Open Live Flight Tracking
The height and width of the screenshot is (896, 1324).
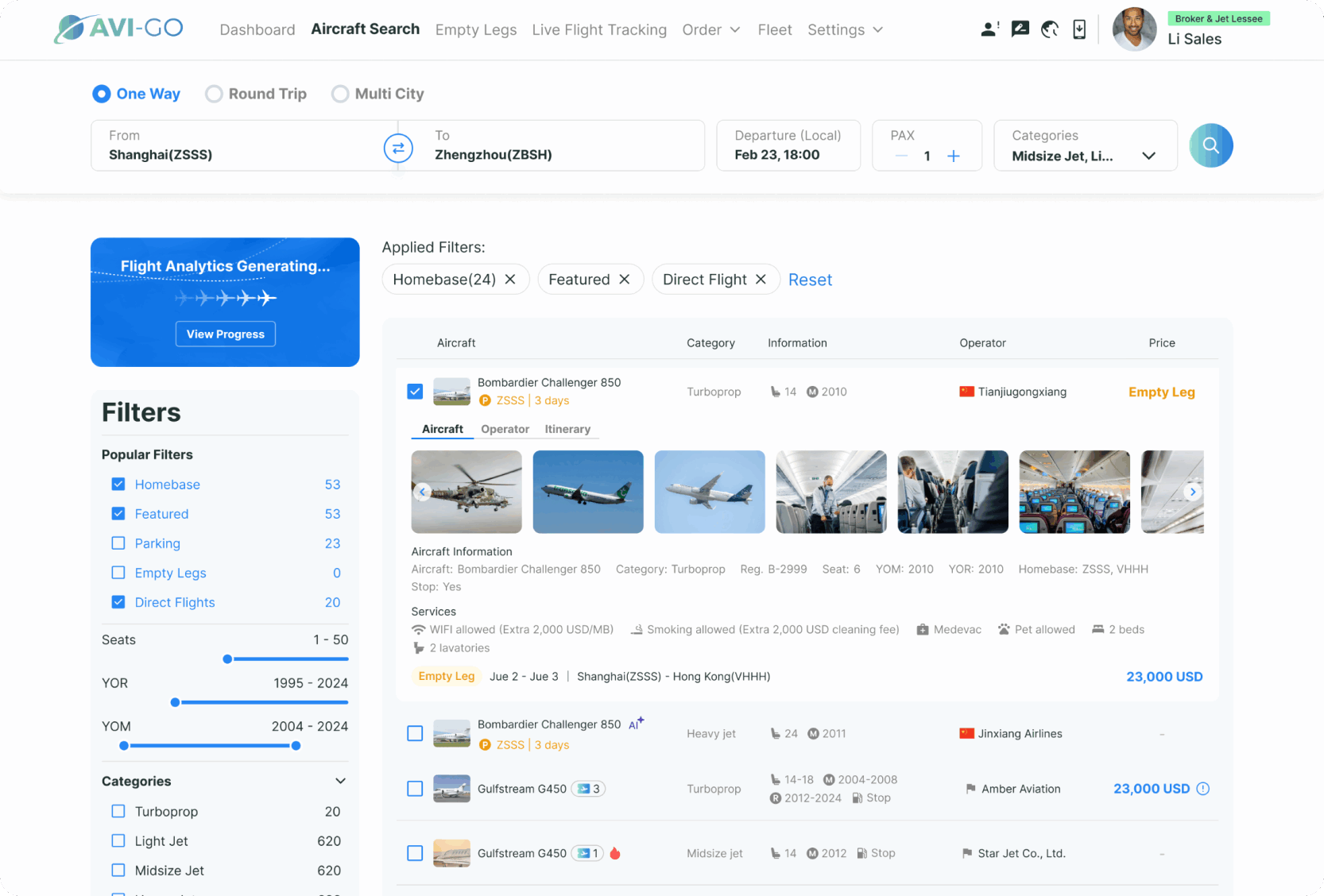(x=599, y=29)
